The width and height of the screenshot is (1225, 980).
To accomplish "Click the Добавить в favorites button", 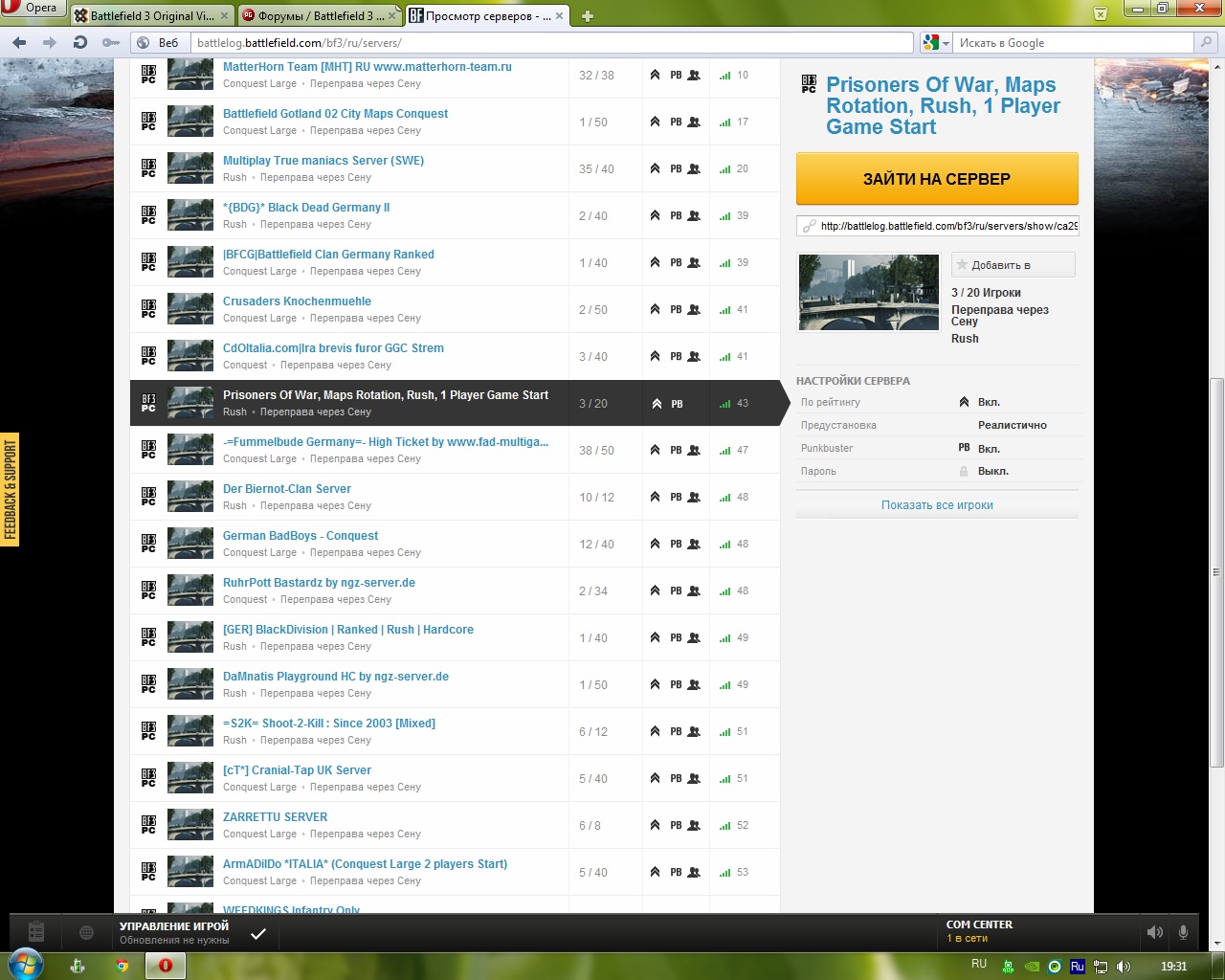I will coord(1013,264).
